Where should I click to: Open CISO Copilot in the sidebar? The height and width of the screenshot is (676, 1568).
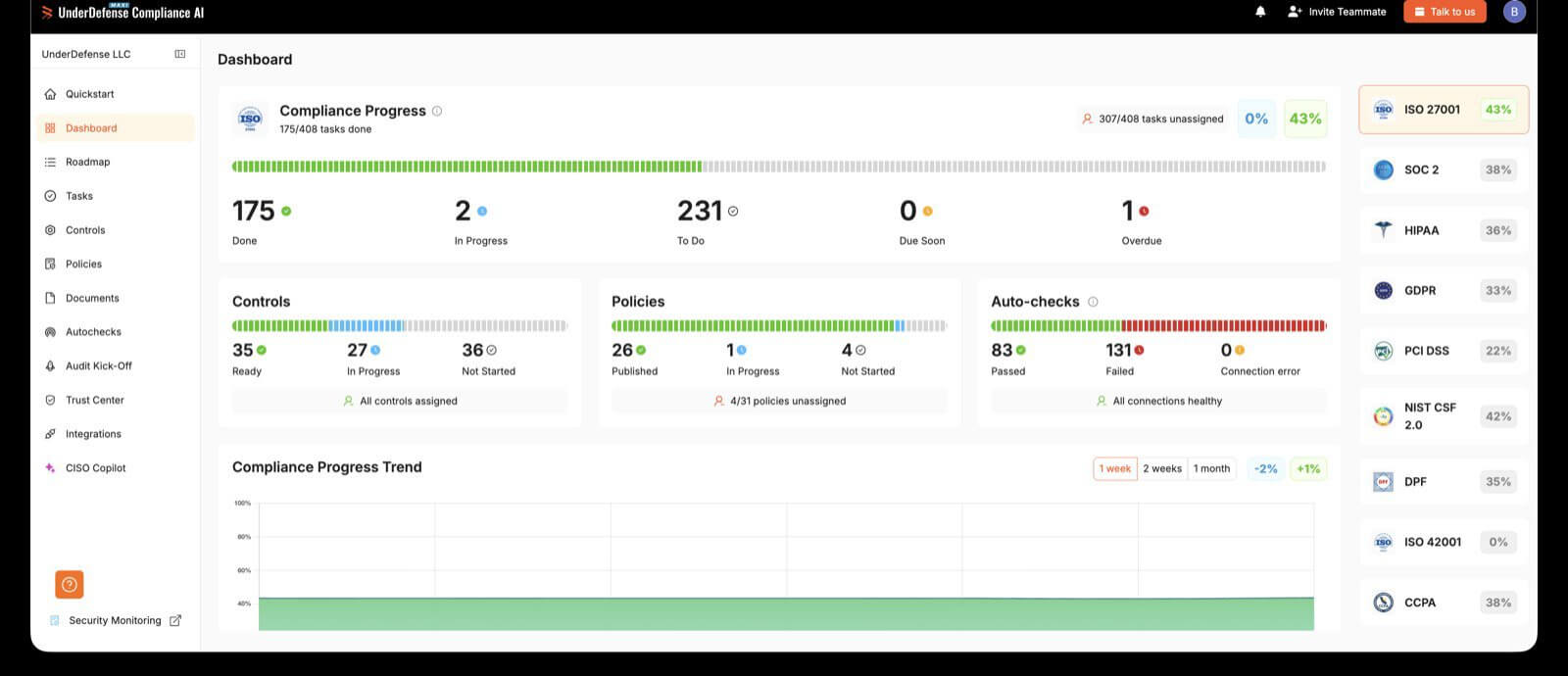(115, 468)
